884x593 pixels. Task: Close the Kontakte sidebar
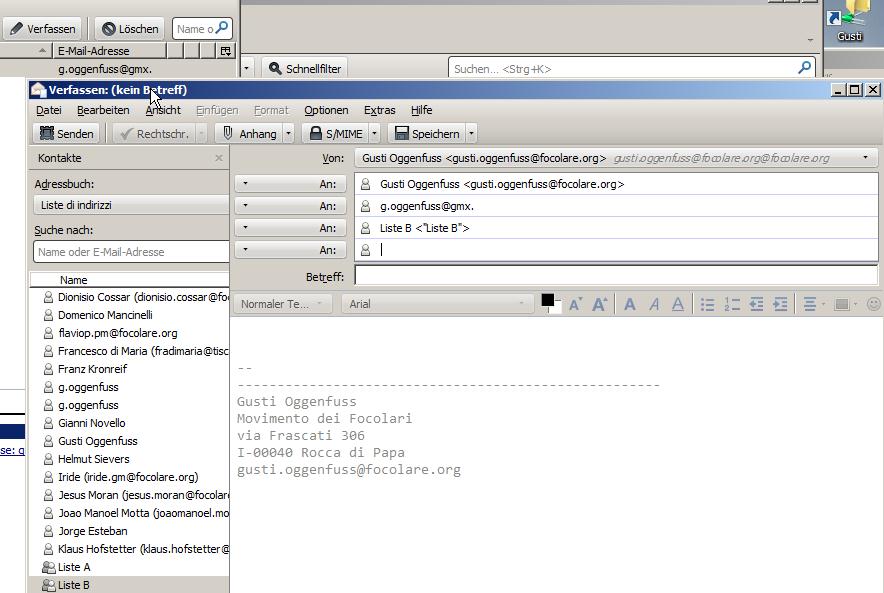pyautogui.click(x=219, y=158)
